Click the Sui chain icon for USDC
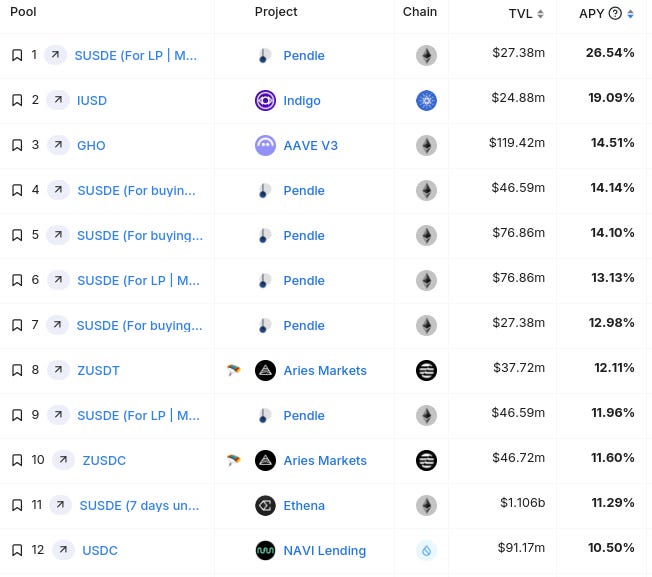Image resolution: width=652 pixels, height=577 pixels. point(426,550)
